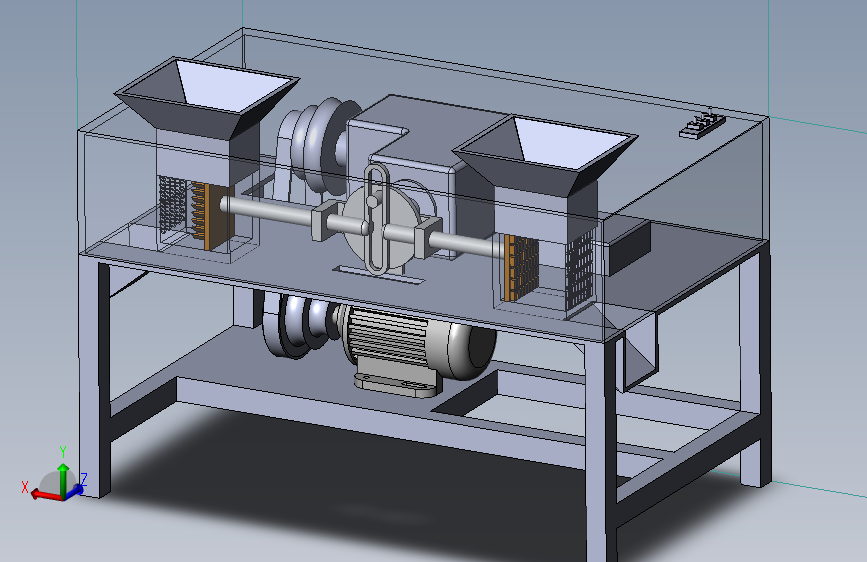This screenshot has height=562, width=867.
Task: Select the front left table leg
Action: tap(95, 376)
